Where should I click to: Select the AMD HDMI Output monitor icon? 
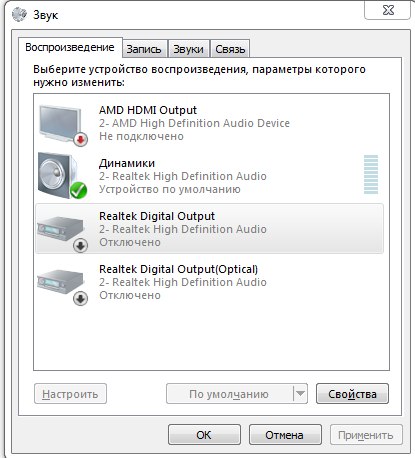pos(62,124)
